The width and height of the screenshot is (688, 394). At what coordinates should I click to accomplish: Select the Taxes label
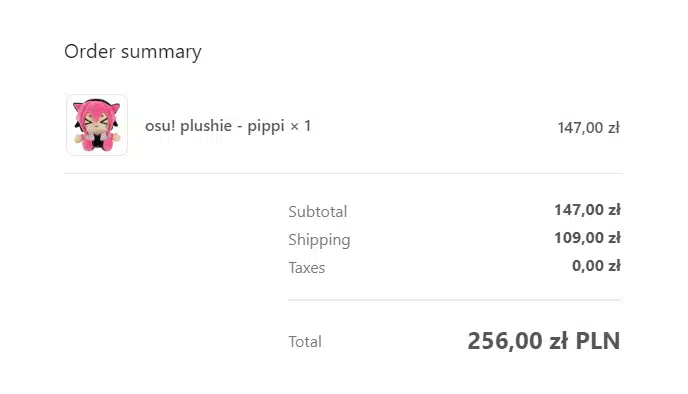(307, 268)
